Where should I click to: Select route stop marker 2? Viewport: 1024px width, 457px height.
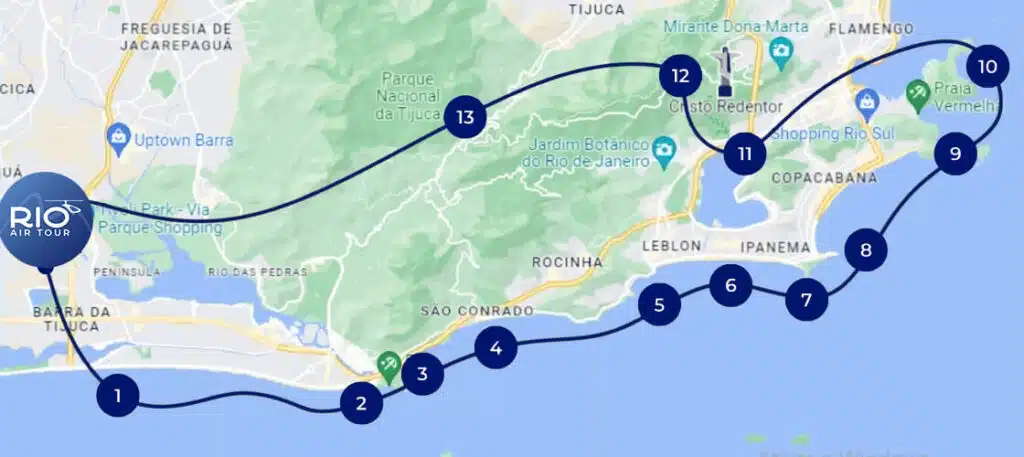tap(361, 403)
